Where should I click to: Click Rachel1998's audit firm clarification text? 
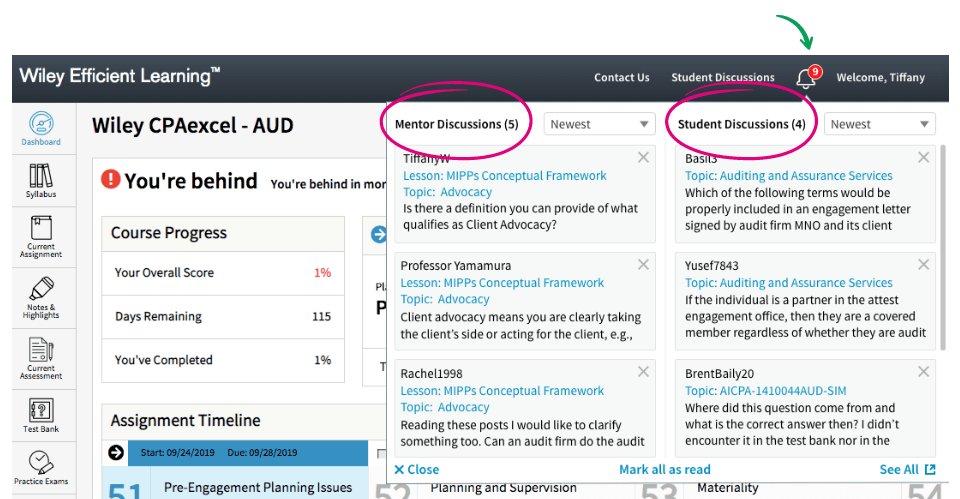522,433
